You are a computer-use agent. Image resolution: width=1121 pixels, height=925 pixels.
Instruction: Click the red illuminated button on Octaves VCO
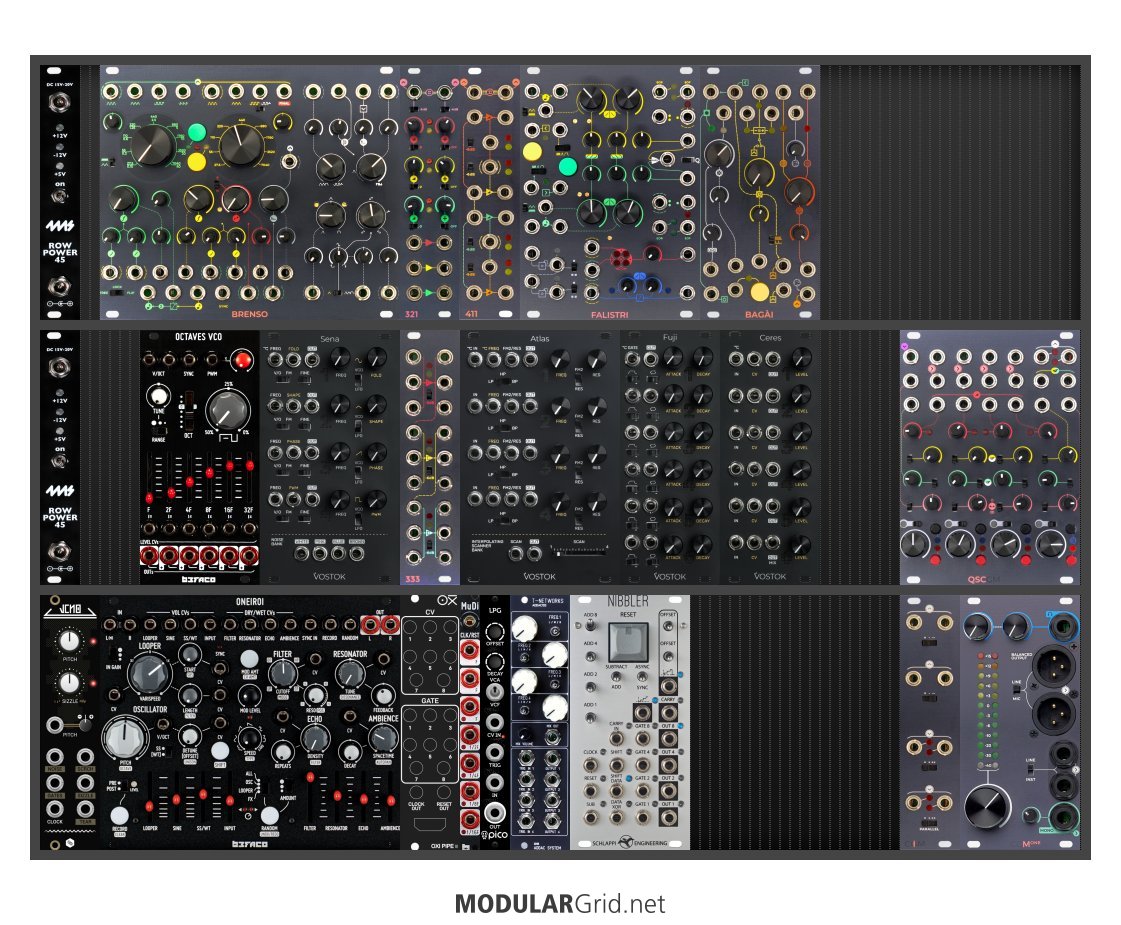242,360
